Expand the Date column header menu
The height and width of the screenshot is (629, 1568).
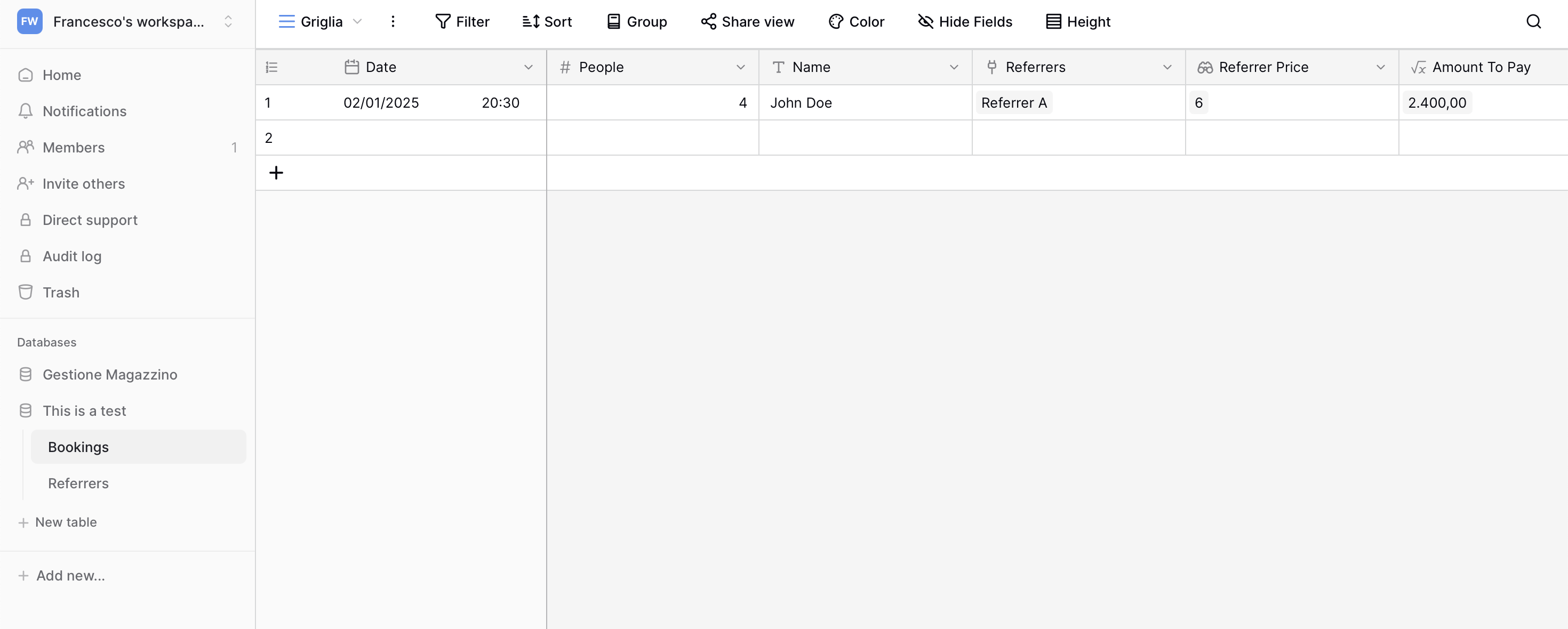click(528, 67)
